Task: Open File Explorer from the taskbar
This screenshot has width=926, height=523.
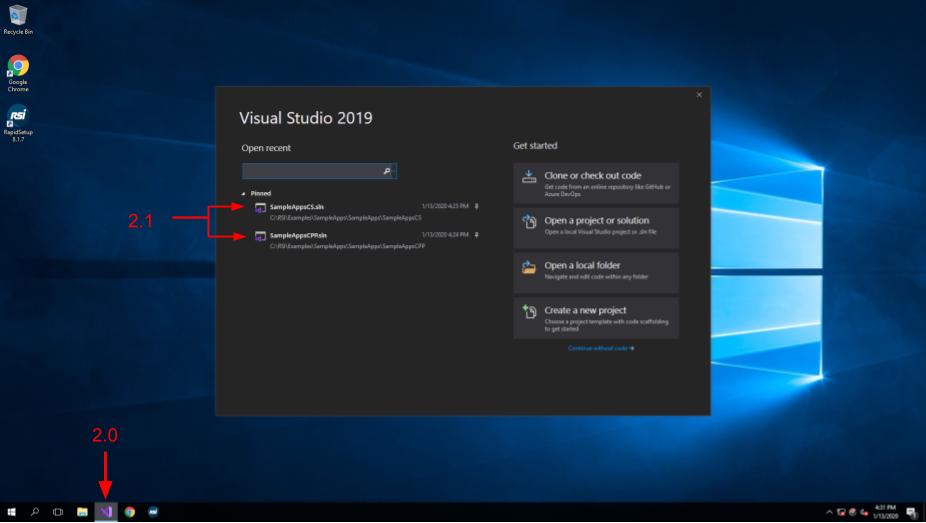Action: (x=82, y=512)
